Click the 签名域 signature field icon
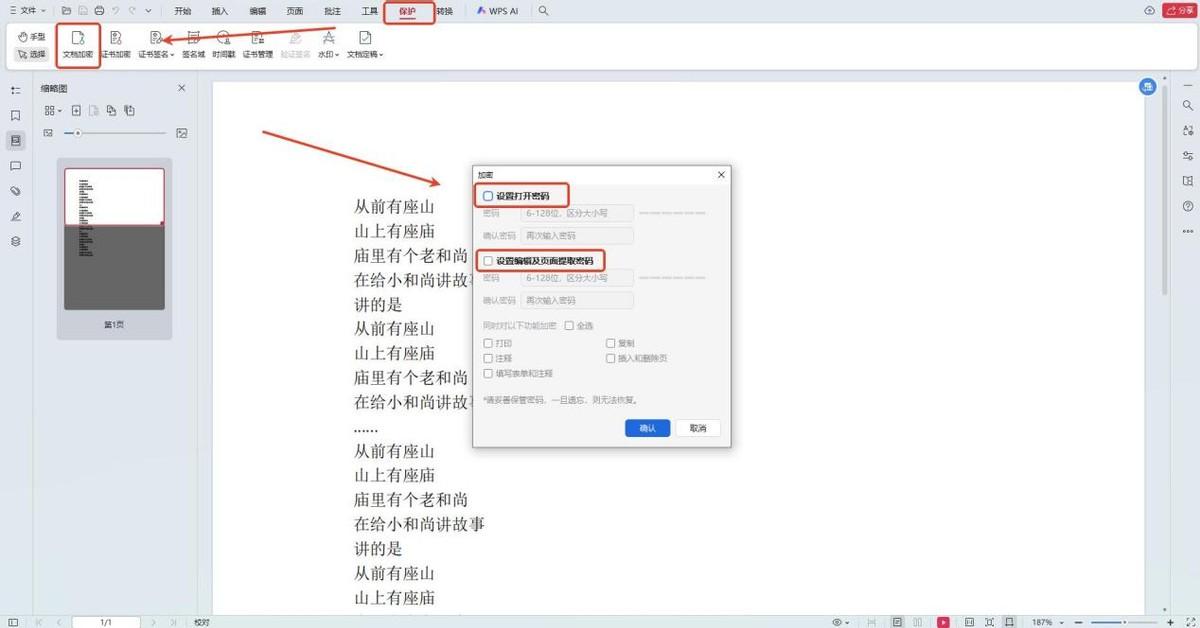Screen dimensions: 1200x628 [x=193, y=39]
